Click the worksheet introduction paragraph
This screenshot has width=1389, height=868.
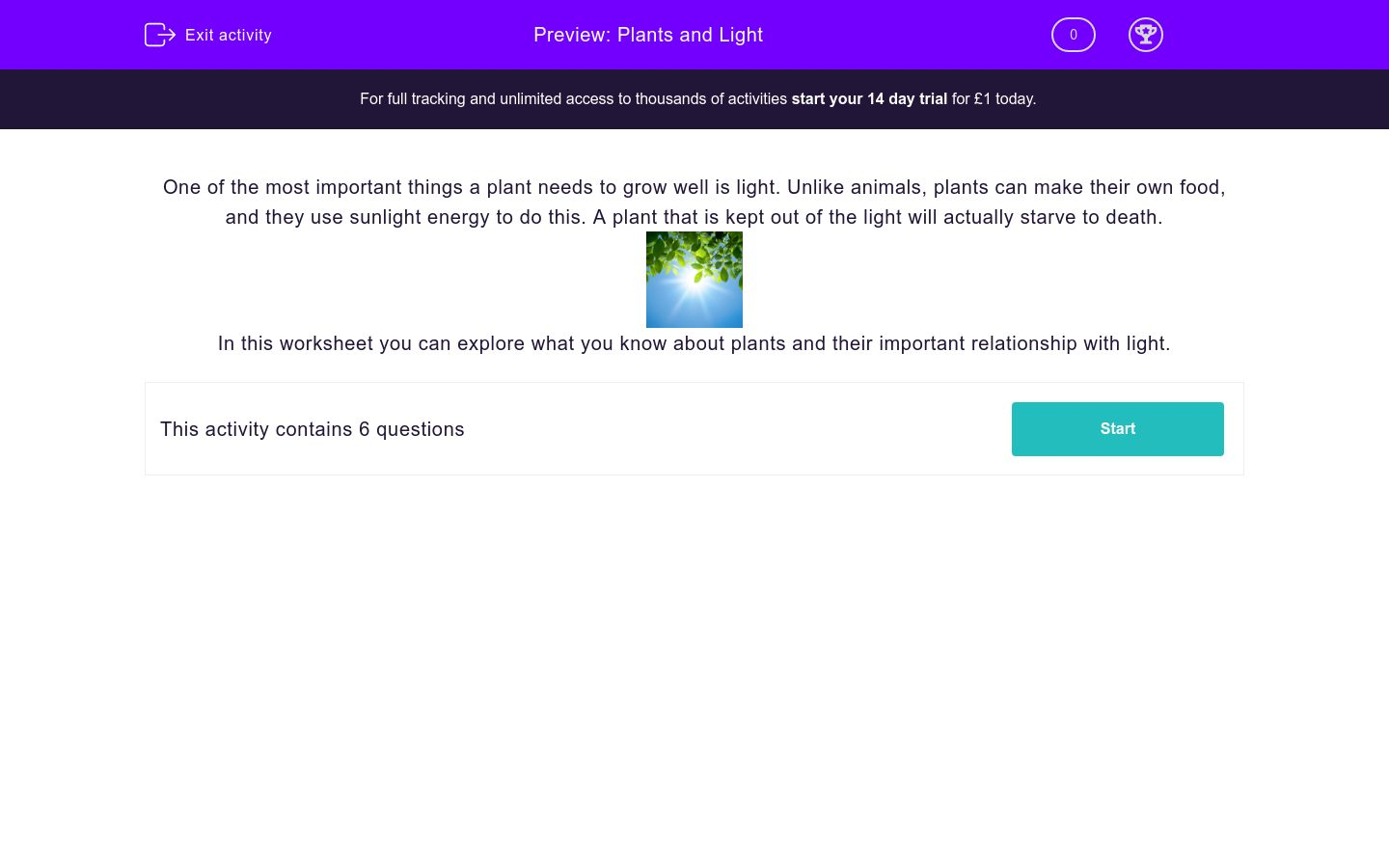tap(694, 203)
